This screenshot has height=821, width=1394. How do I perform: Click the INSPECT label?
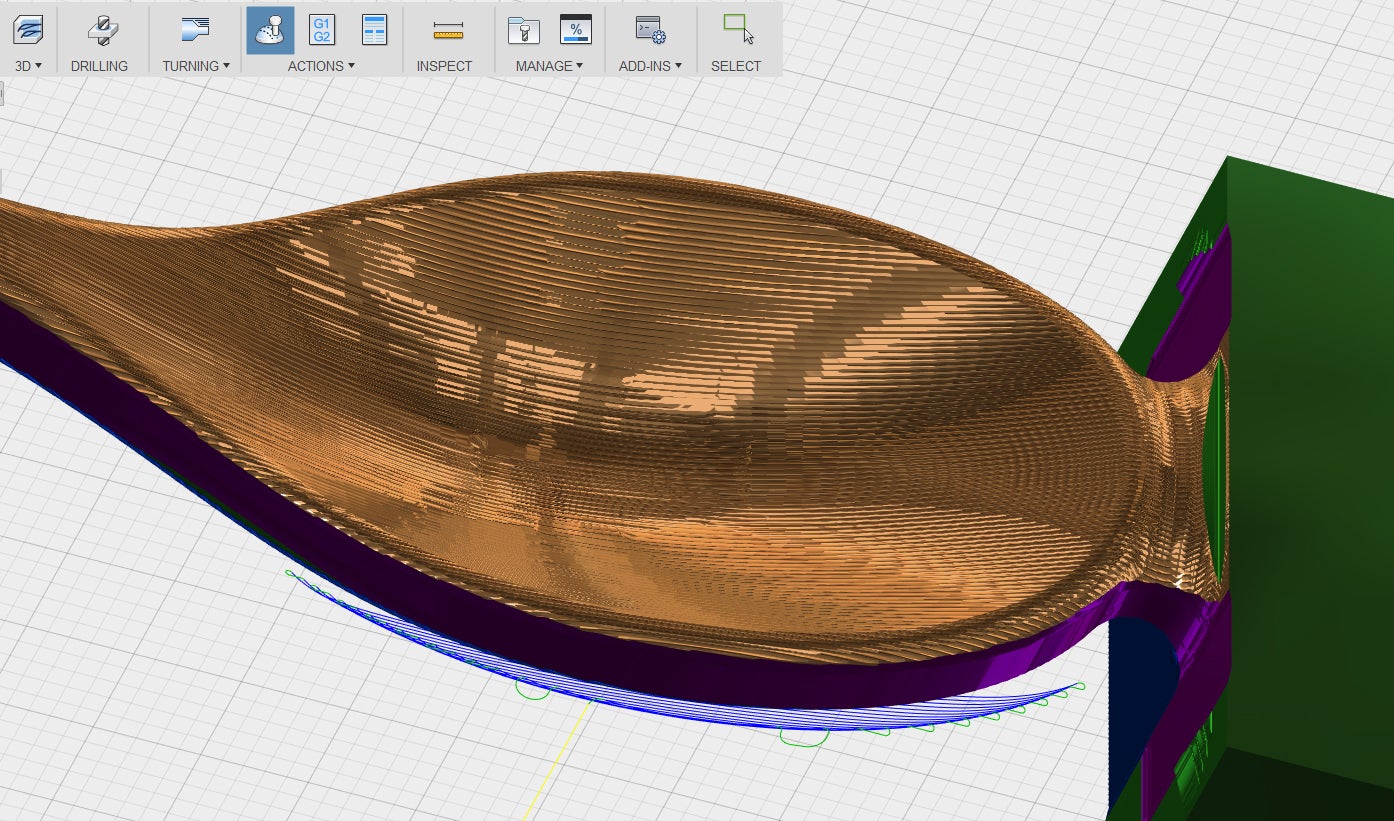tap(444, 66)
